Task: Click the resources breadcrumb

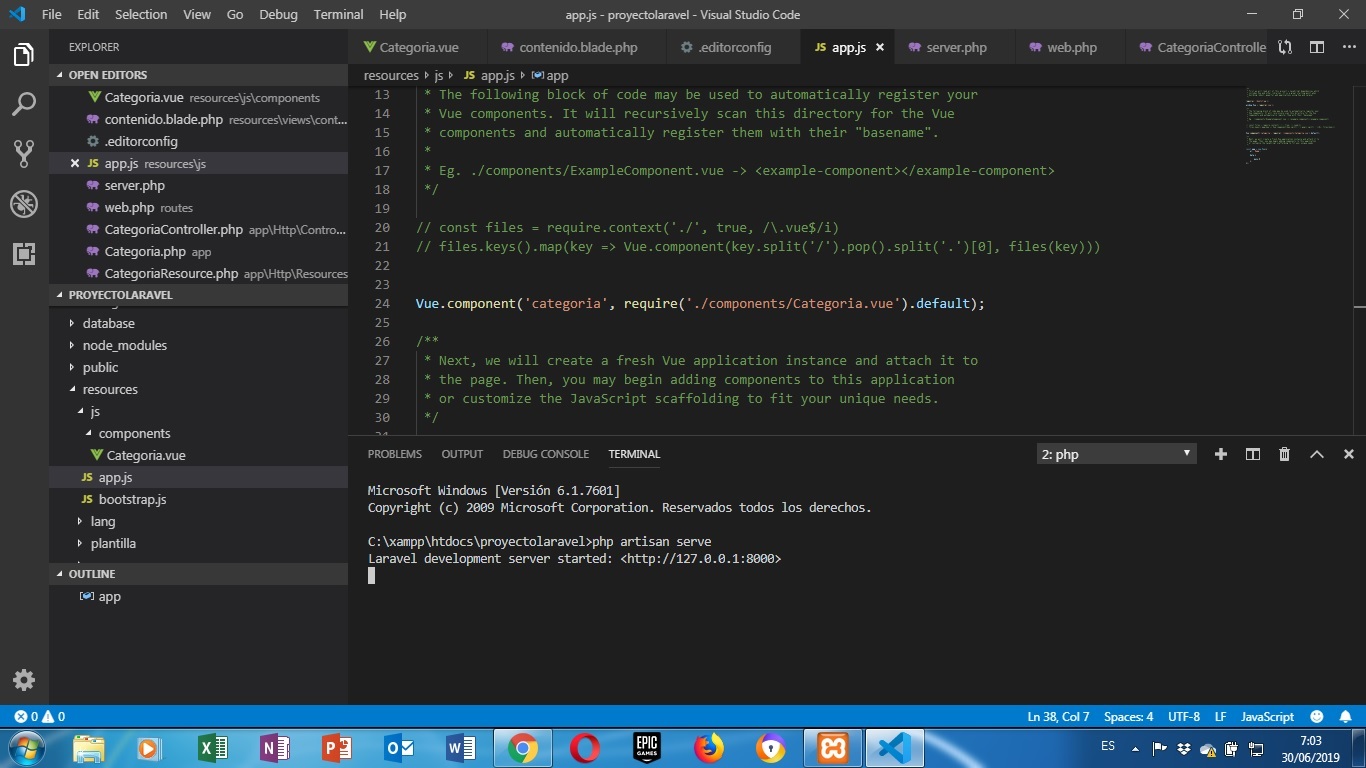Action: click(x=391, y=75)
